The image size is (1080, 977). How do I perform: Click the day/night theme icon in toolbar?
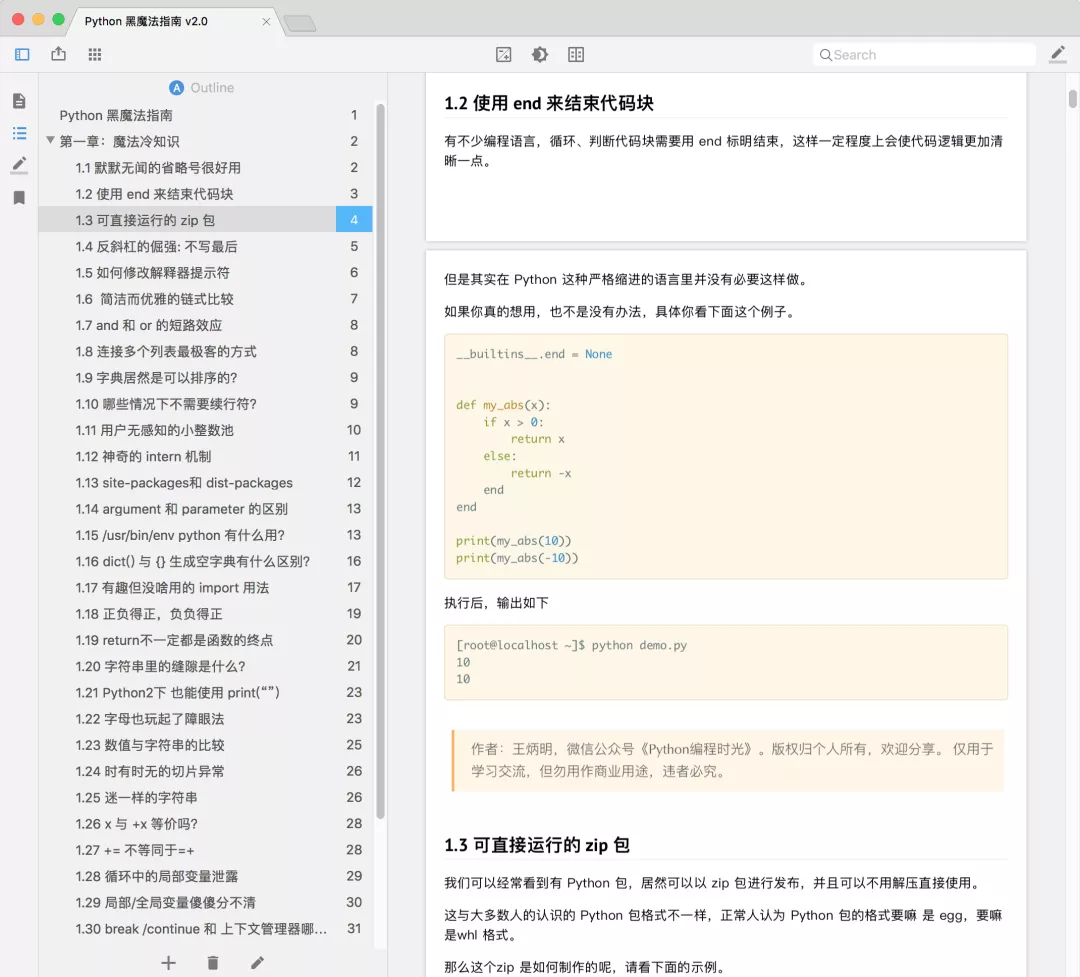click(x=540, y=55)
